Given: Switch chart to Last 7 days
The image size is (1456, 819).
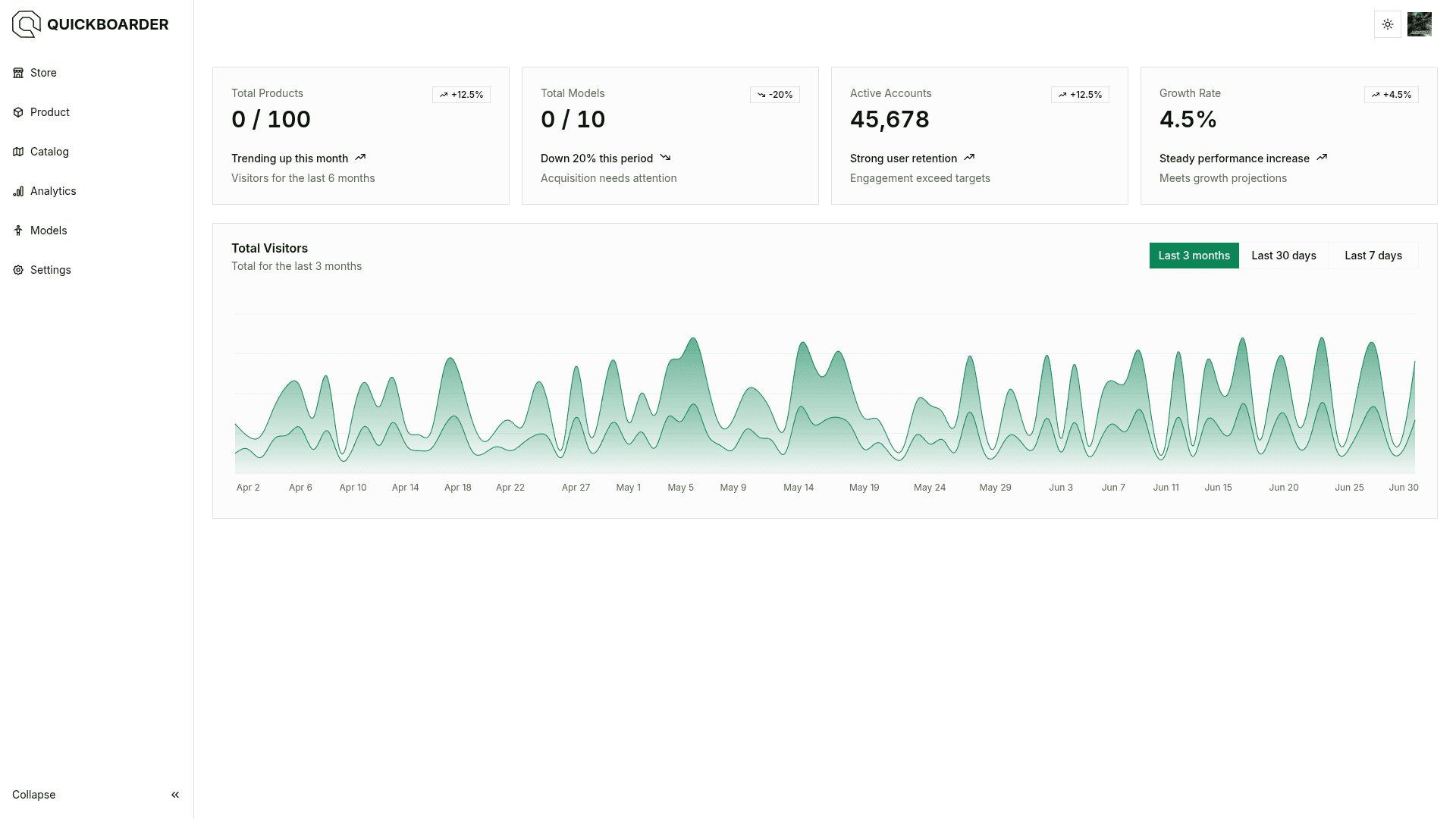Looking at the screenshot, I should (x=1373, y=256).
